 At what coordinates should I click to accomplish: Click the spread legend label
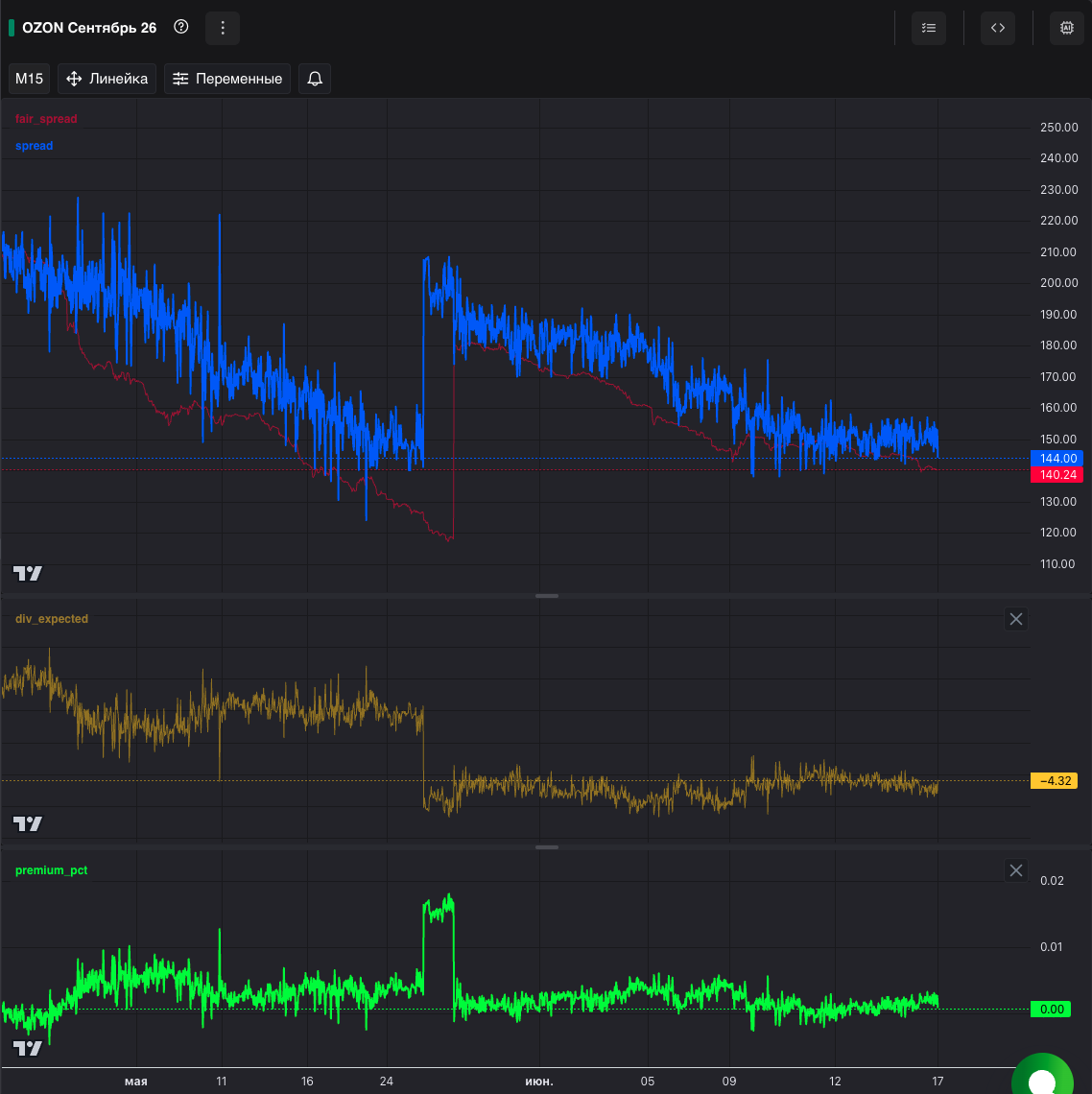(x=35, y=146)
